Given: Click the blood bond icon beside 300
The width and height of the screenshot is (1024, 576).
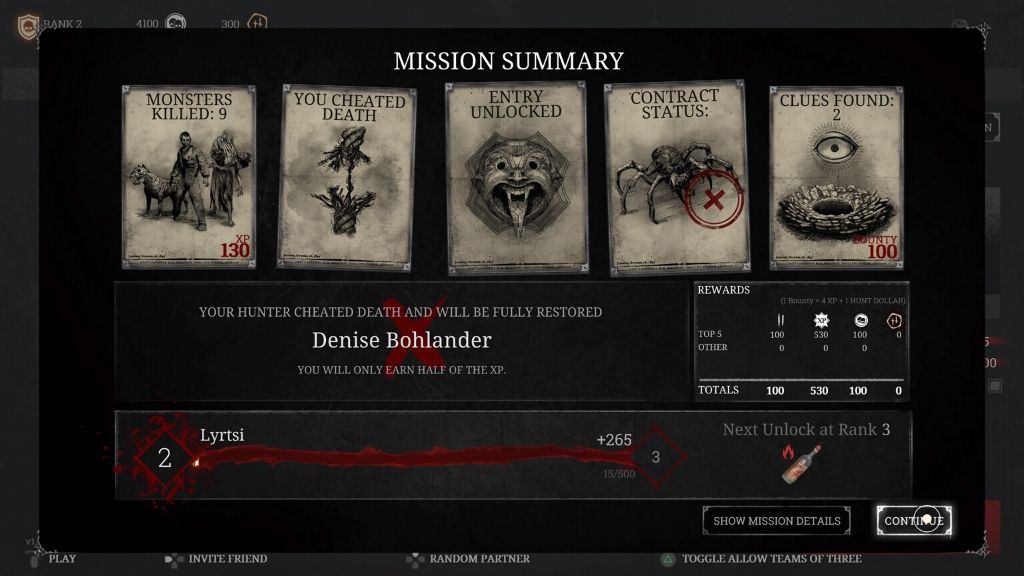Looking at the screenshot, I should [257, 23].
